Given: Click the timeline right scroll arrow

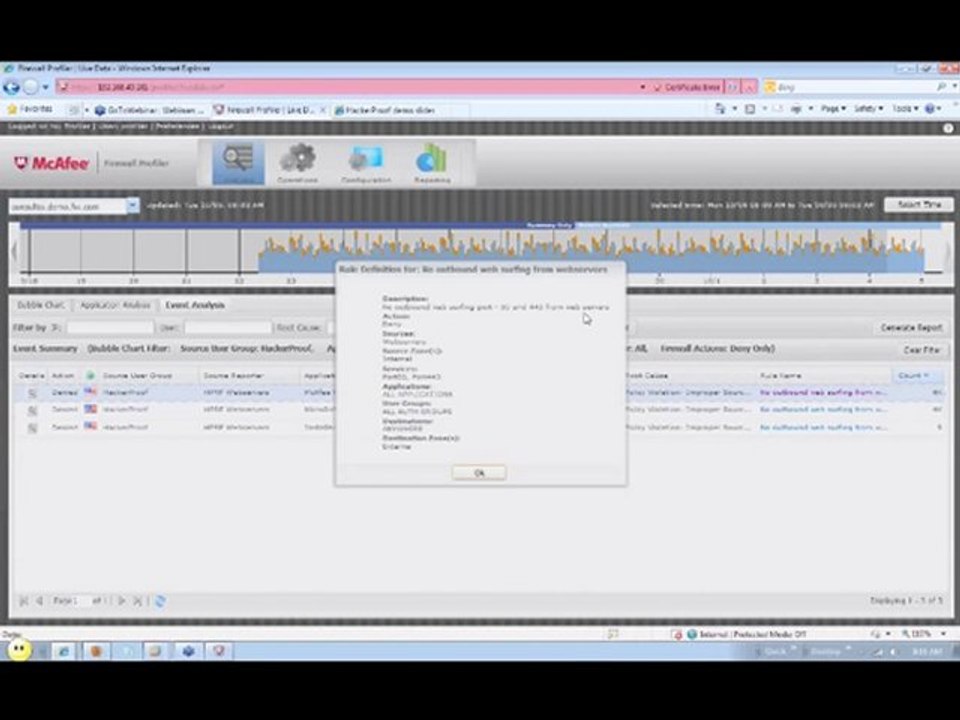Looking at the screenshot, I should (948, 251).
